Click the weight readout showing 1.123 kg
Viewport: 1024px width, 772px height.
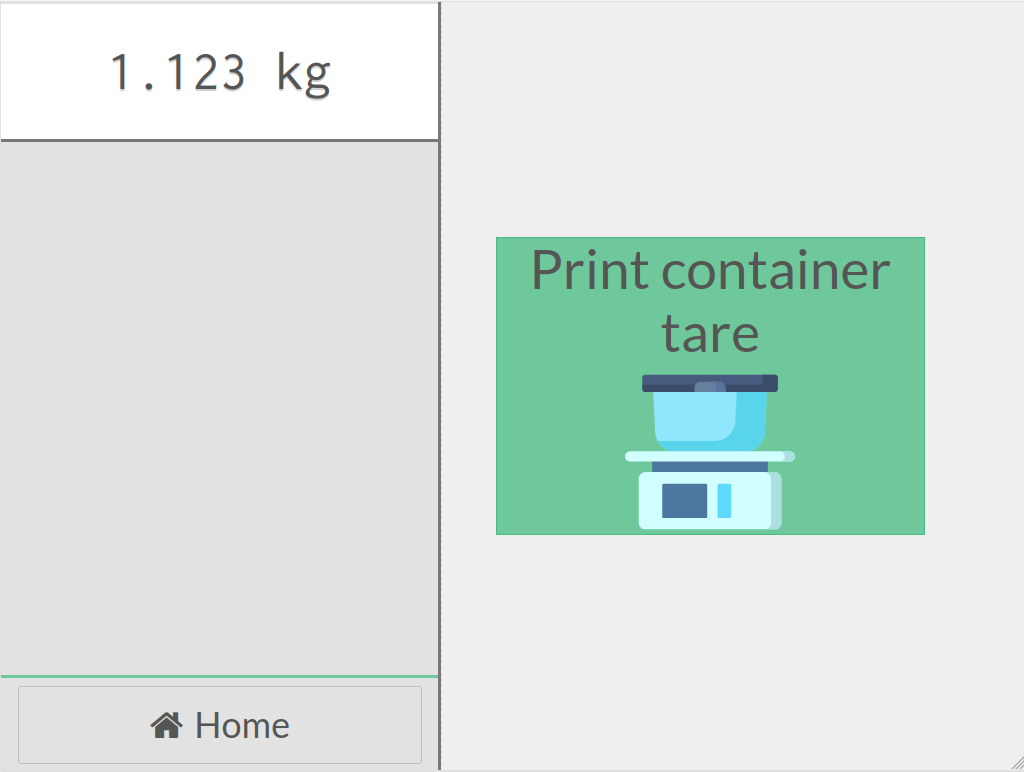coord(220,70)
